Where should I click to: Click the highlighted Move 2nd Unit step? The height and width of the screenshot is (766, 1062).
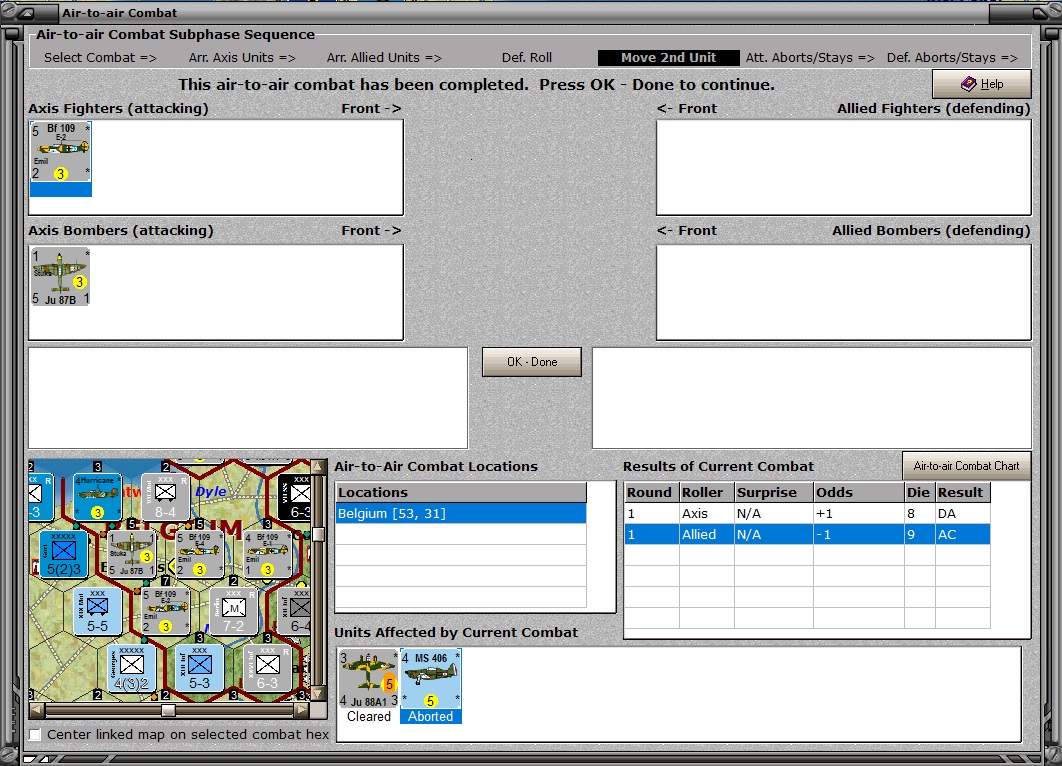pyautogui.click(x=668, y=58)
